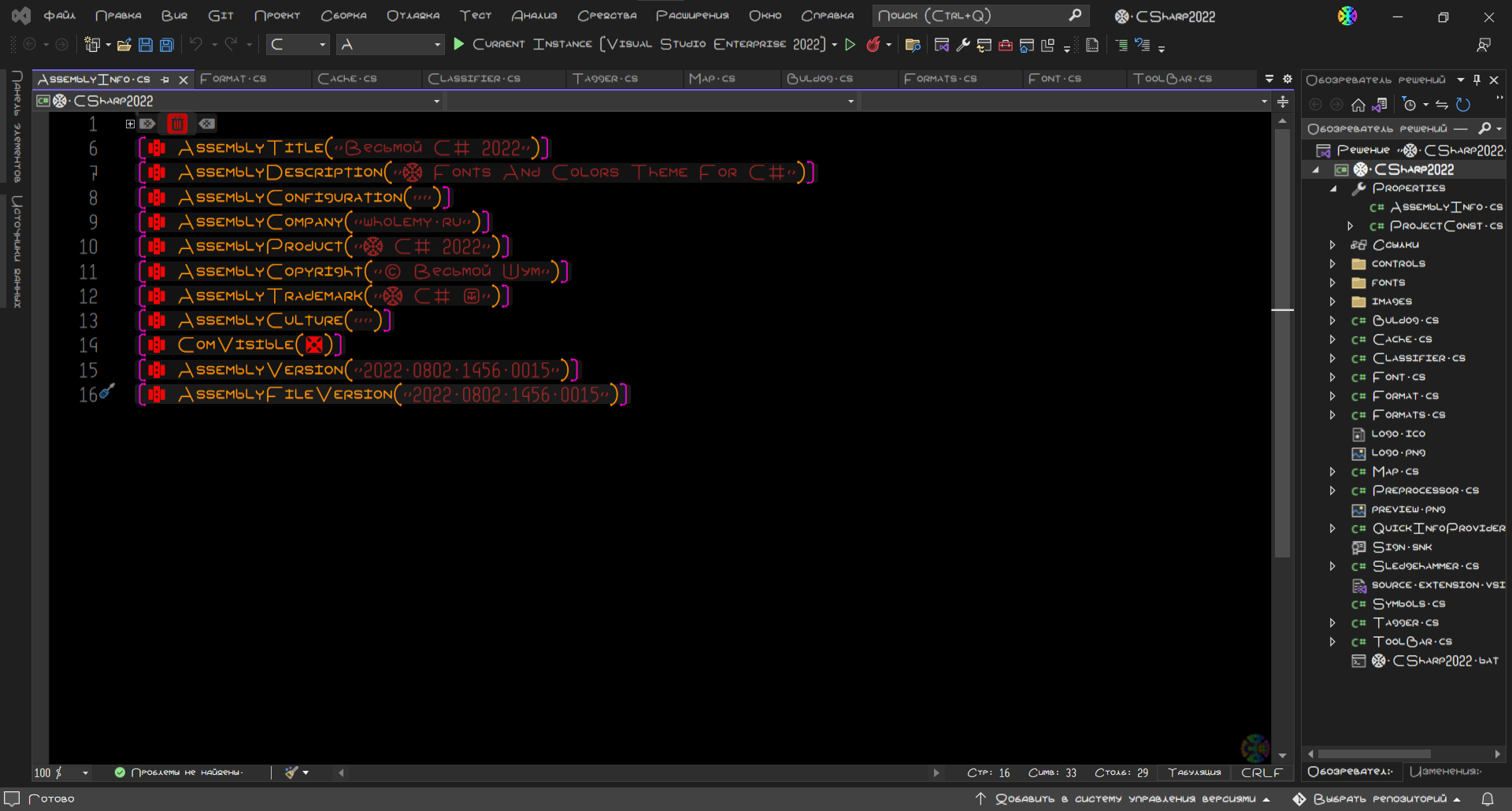This screenshot has width=1512, height=811.
Task: Click the Табуляция indentation indicator
Action: pos(1194,773)
